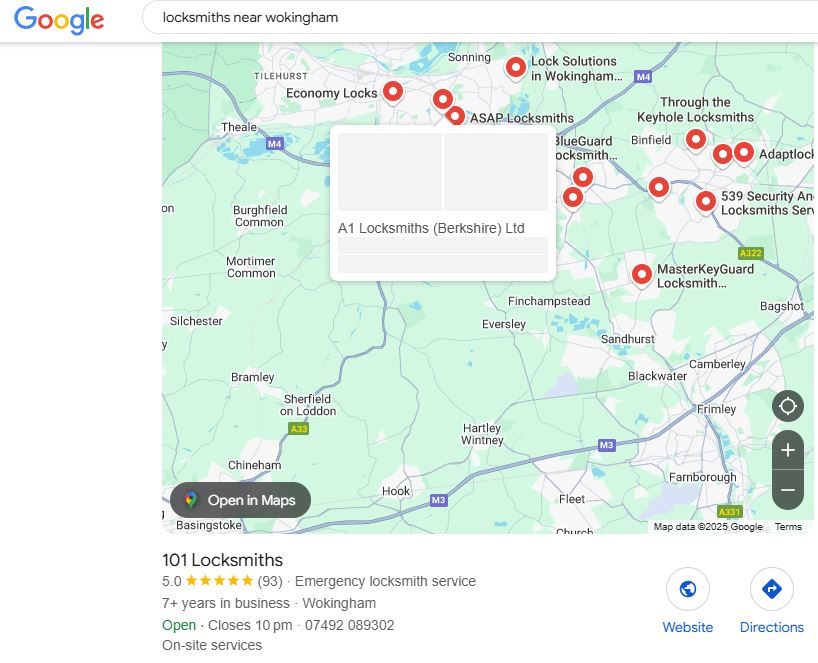Center map on my current location
Image resolution: width=818 pixels, height=663 pixels.
pos(788,405)
